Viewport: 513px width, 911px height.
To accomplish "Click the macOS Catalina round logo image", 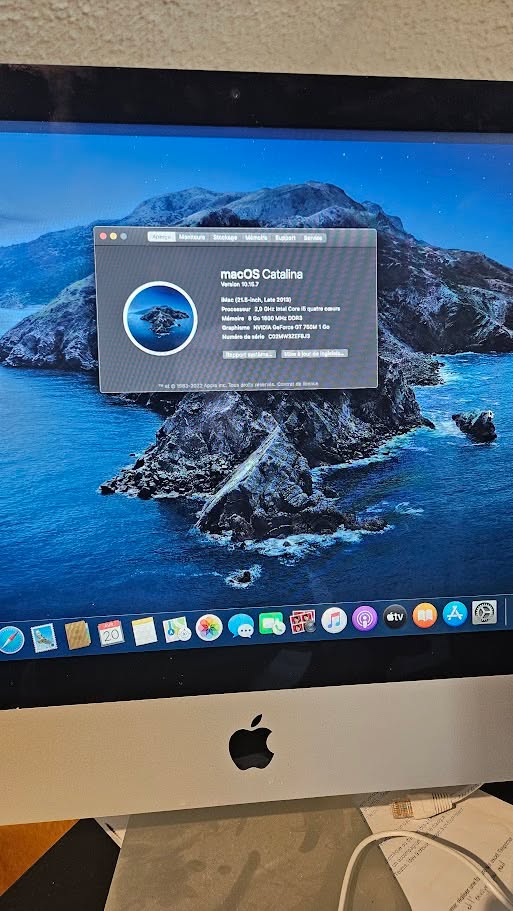I will coord(160,318).
